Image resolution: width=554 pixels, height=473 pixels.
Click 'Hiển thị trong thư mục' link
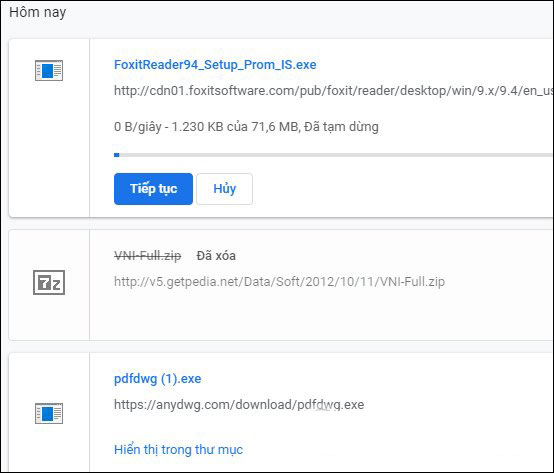178,449
